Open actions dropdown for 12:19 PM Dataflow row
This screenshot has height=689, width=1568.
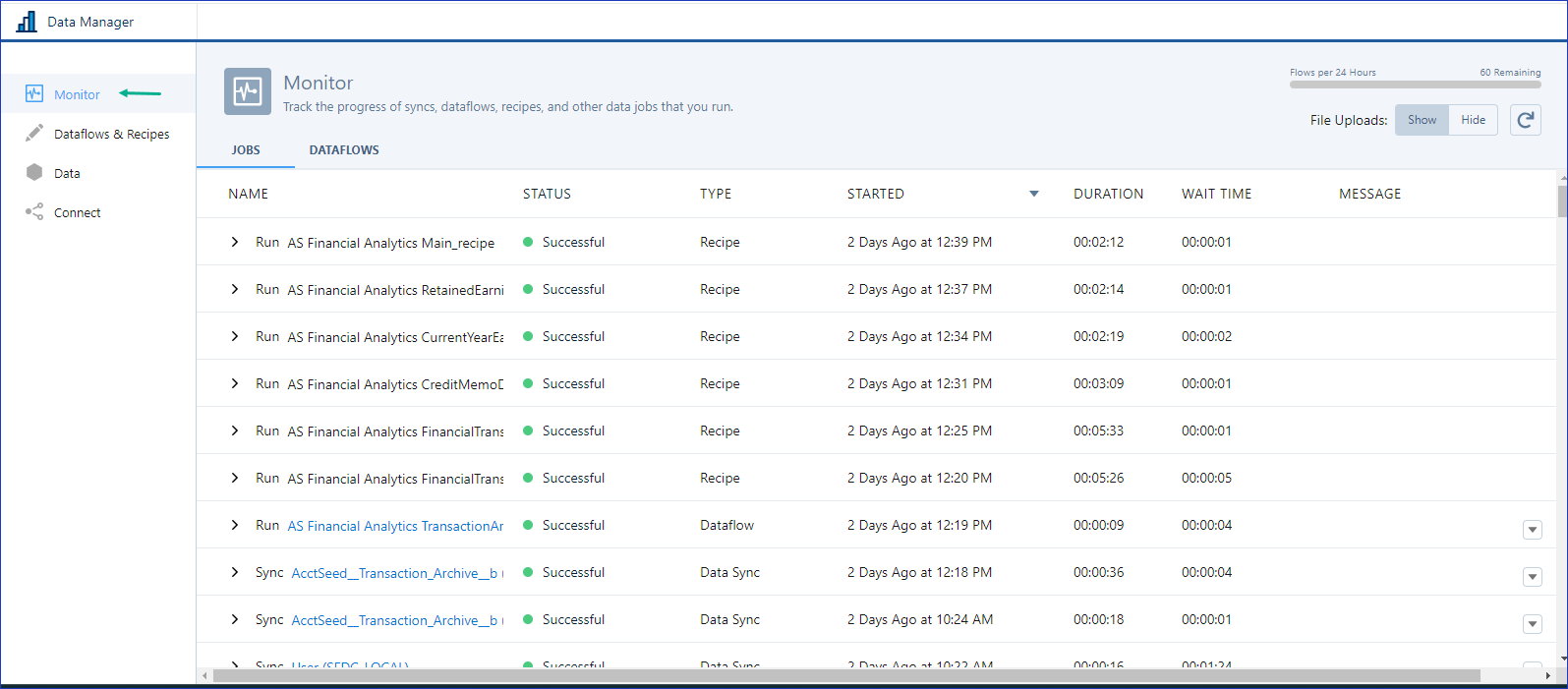click(1532, 530)
